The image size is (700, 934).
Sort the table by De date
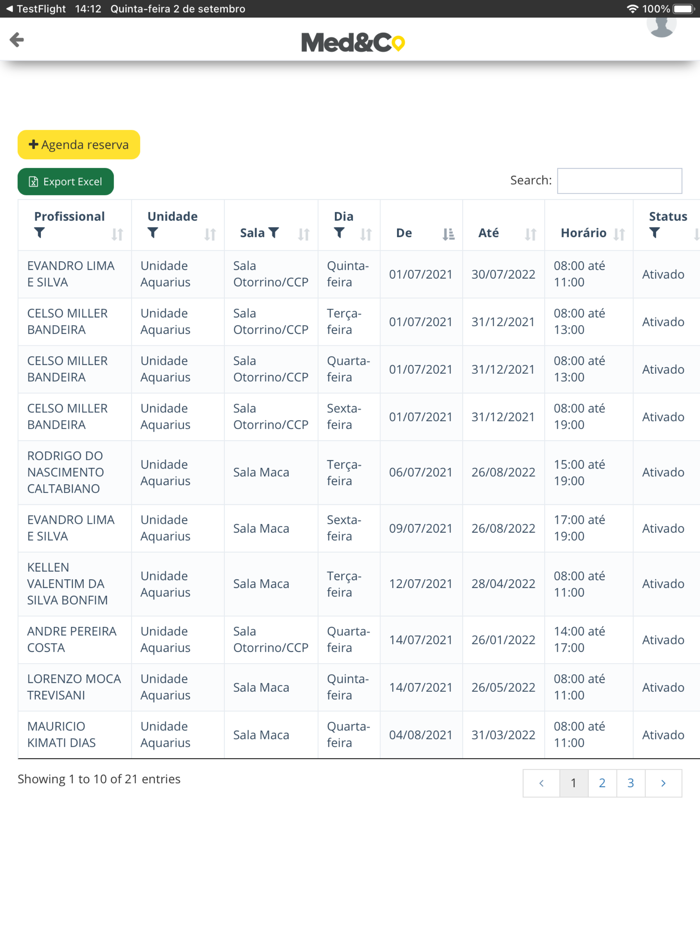pos(448,234)
